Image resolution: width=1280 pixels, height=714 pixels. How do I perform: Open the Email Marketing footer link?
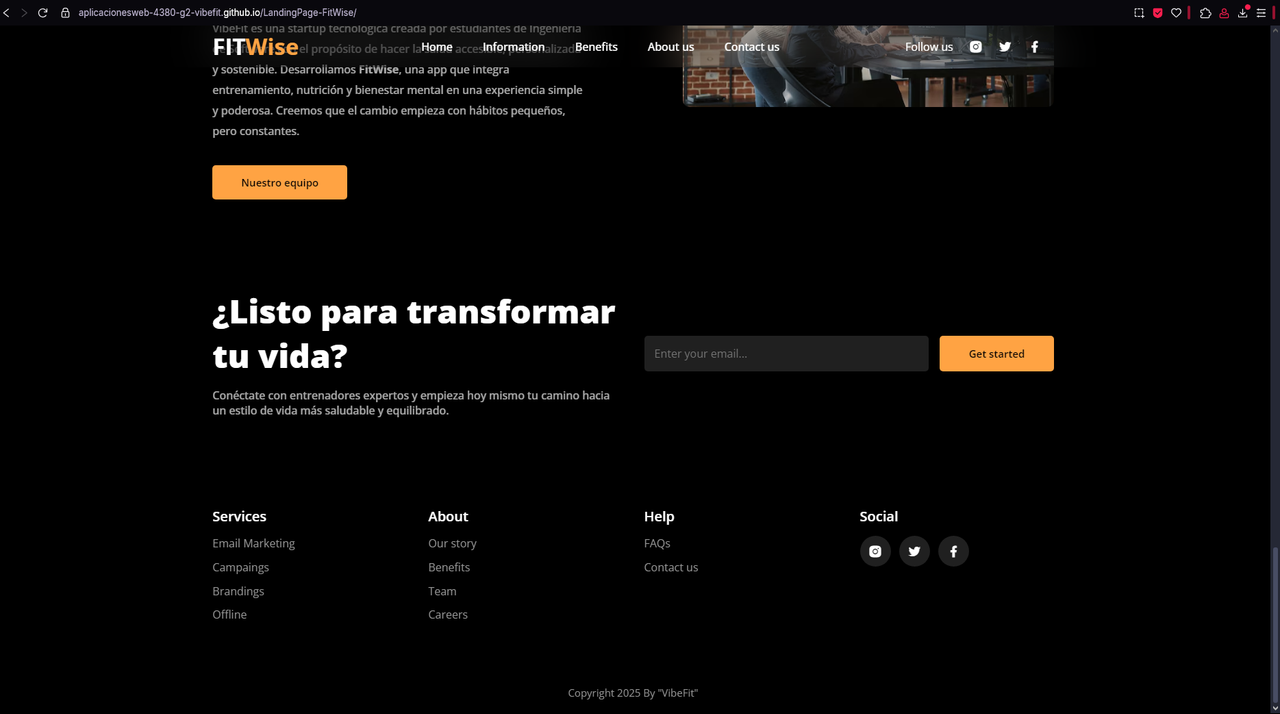[x=254, y=544]
